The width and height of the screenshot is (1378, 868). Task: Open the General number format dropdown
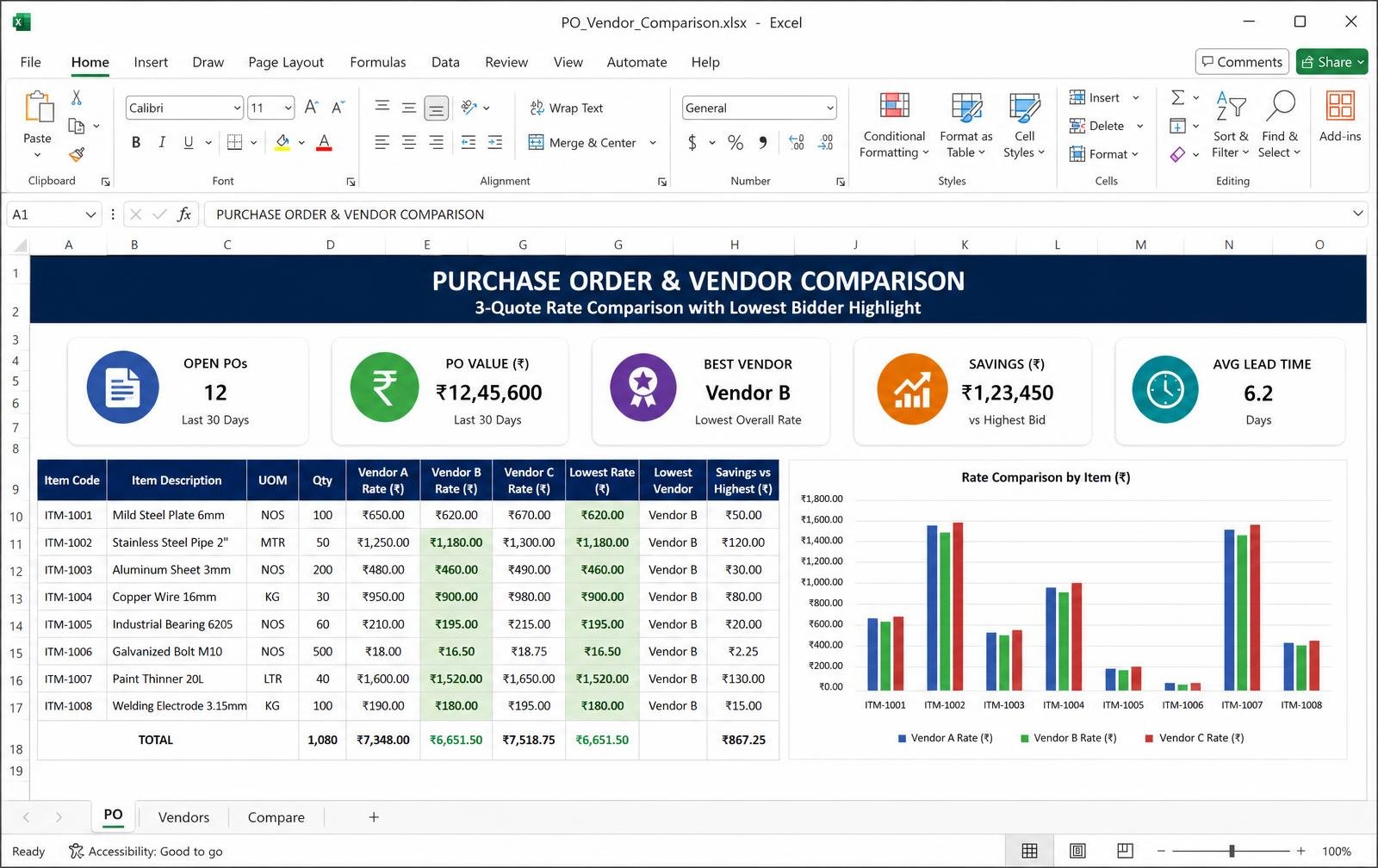[x=829, y=108]
